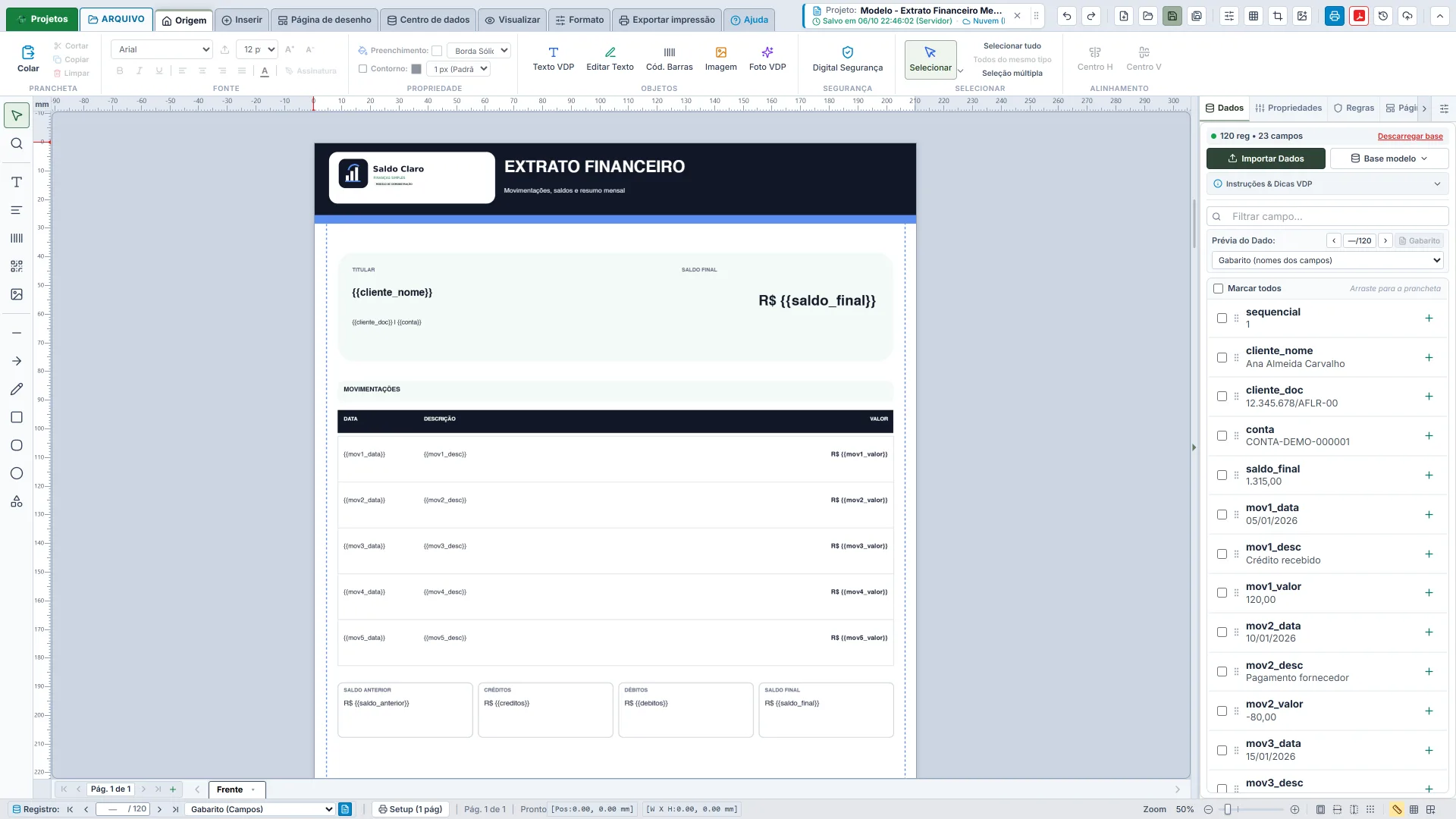Open the Base modelo dropdown
The height and width of the screenshot is (819, 1456).
pyautogui.click(x=1389, y=158)
